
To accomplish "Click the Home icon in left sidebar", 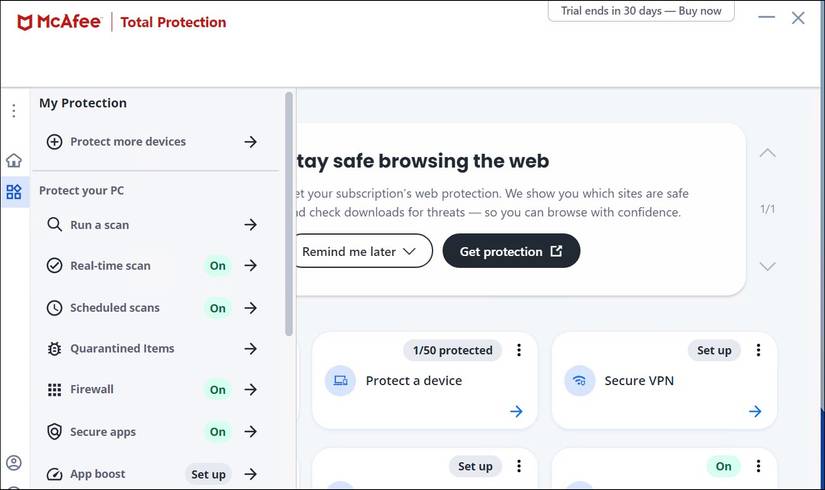I will pos(14,160).
